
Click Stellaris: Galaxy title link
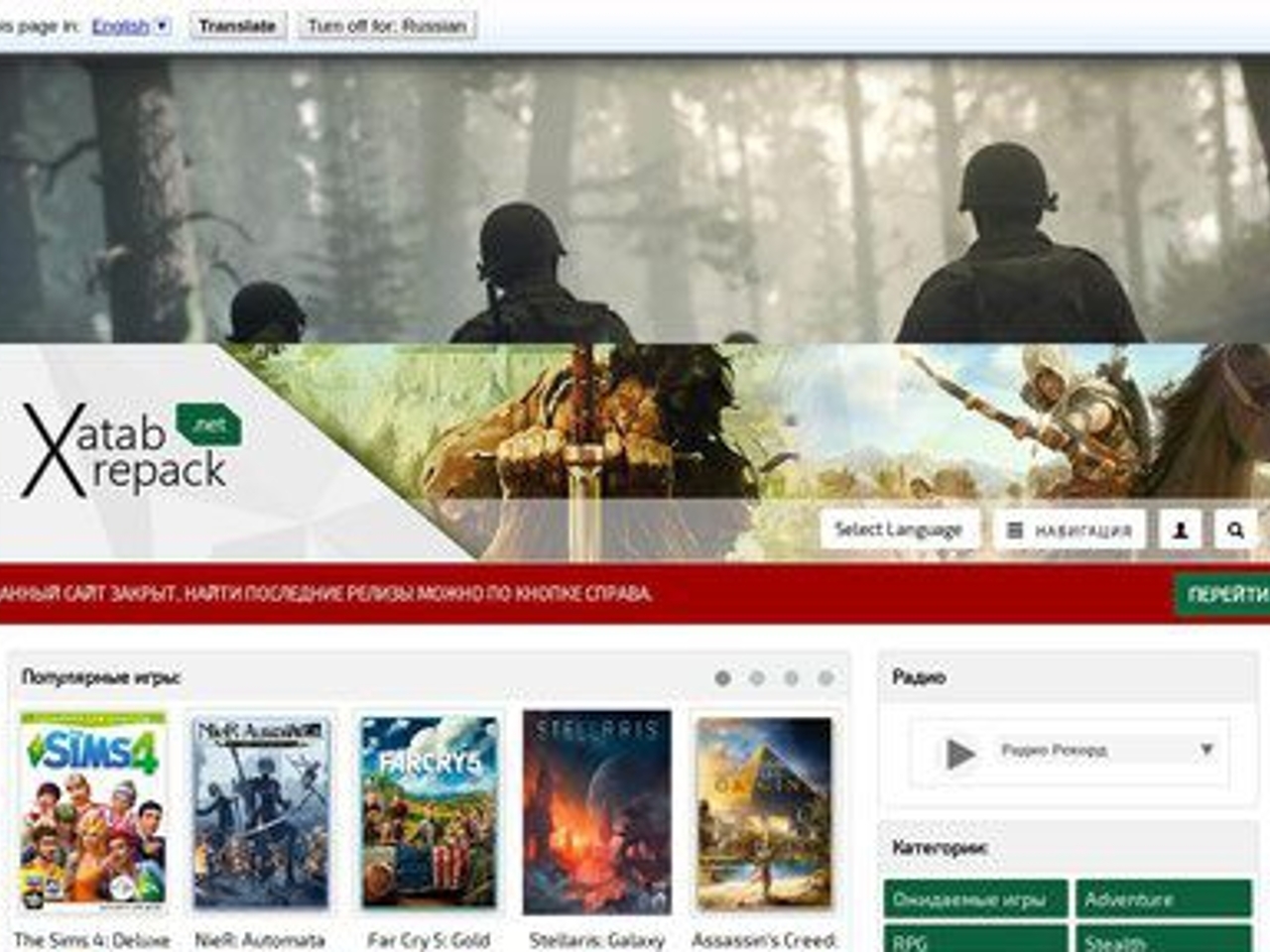pos(597,939)
